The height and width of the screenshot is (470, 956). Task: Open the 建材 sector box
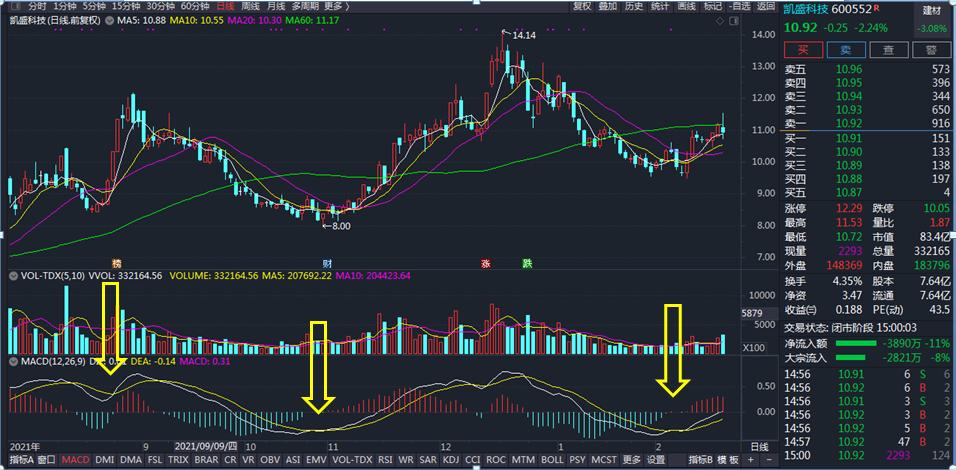point(932,19)
